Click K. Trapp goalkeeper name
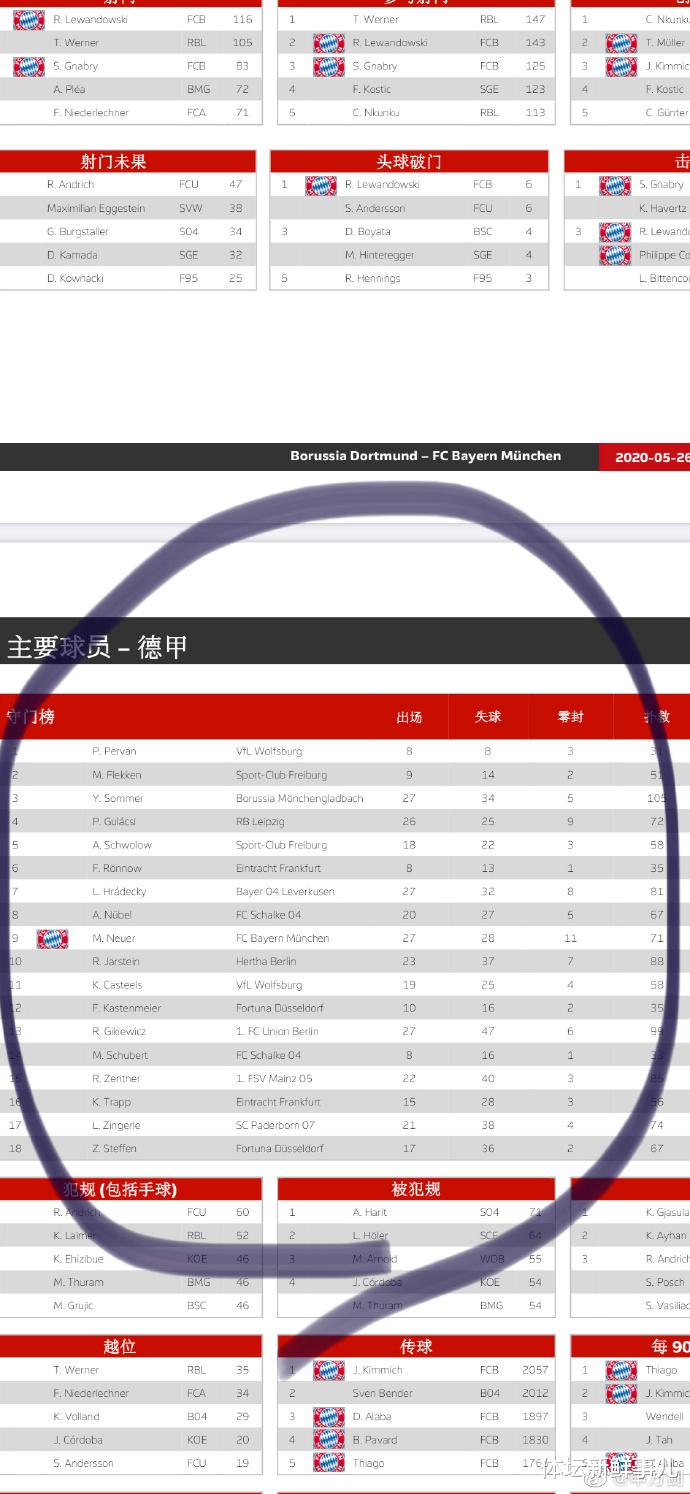 110,1102
